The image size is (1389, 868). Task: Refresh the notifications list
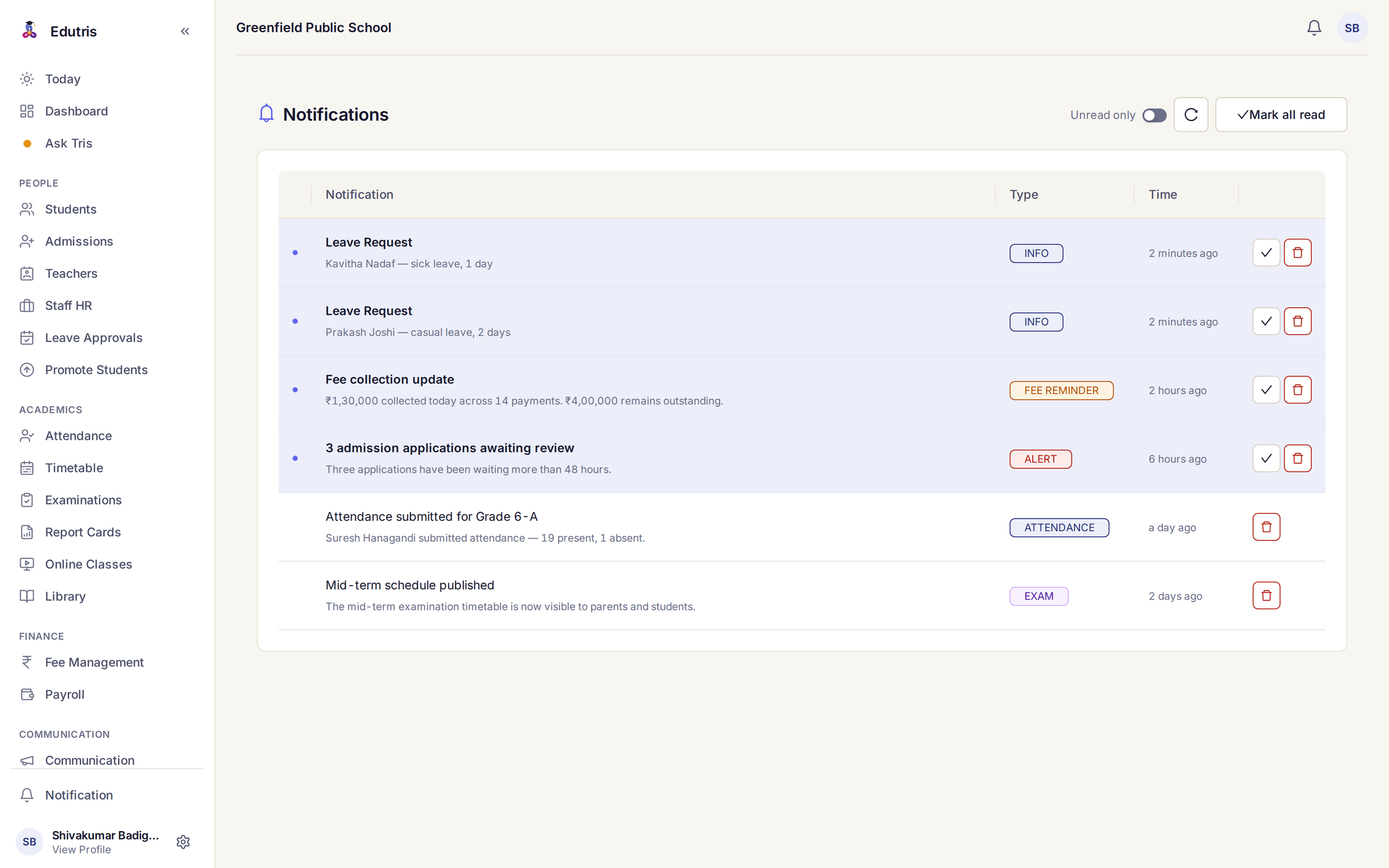click(x=1190, y=115)
